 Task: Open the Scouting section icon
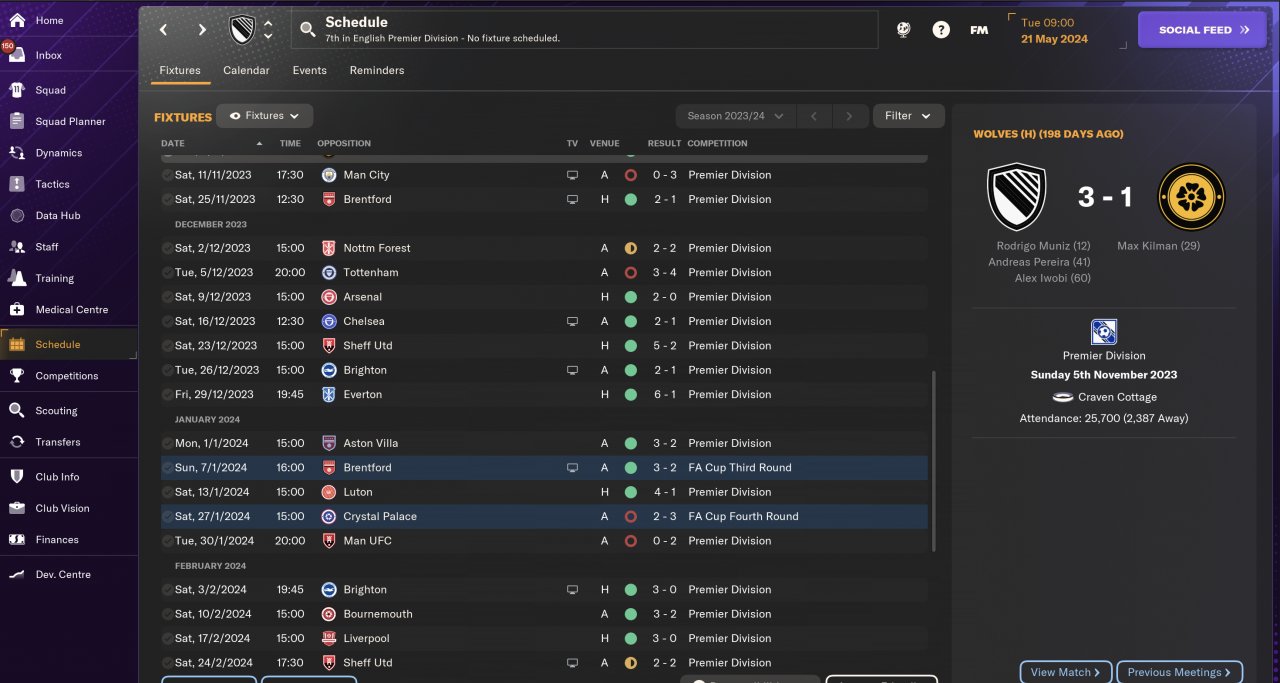(x=17, y=410)
